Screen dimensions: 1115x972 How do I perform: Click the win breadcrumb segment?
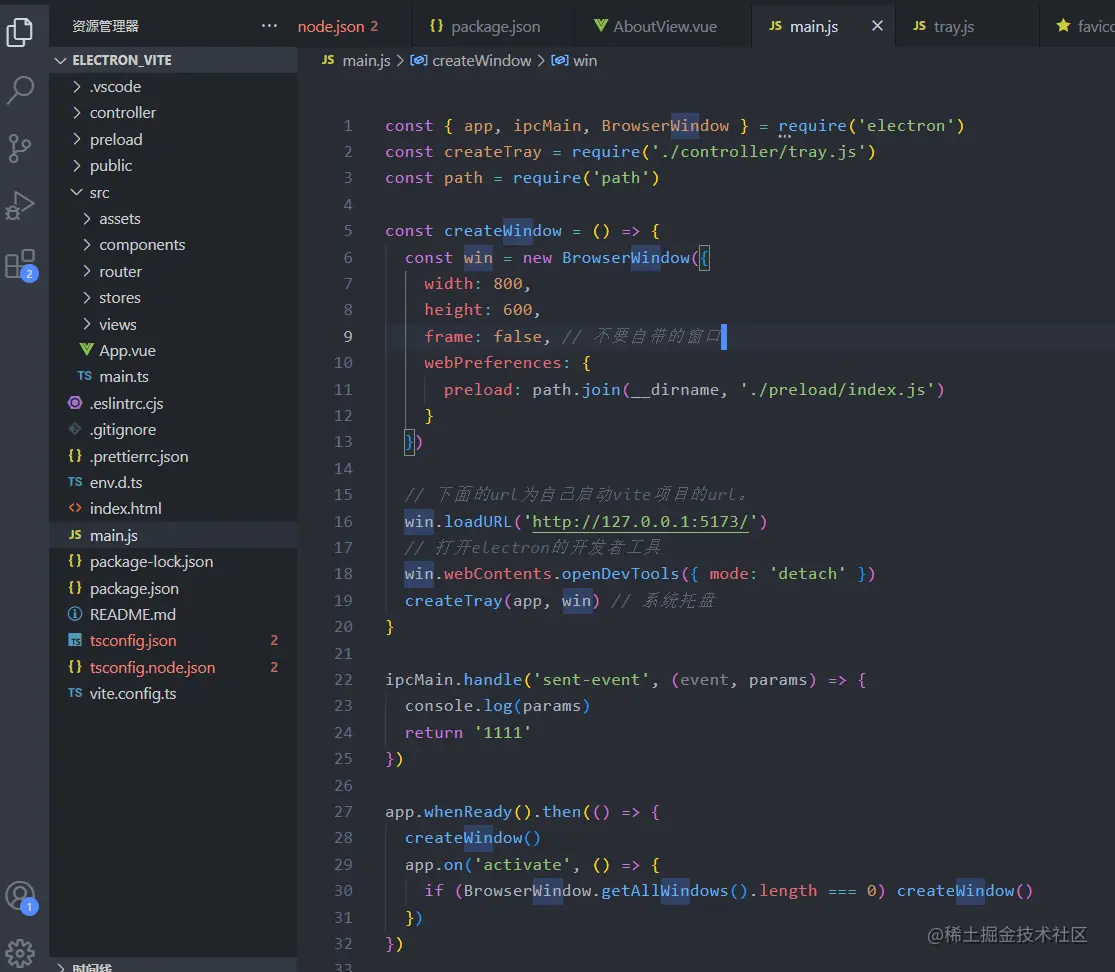pyautogui.click(x=575, y=60)
